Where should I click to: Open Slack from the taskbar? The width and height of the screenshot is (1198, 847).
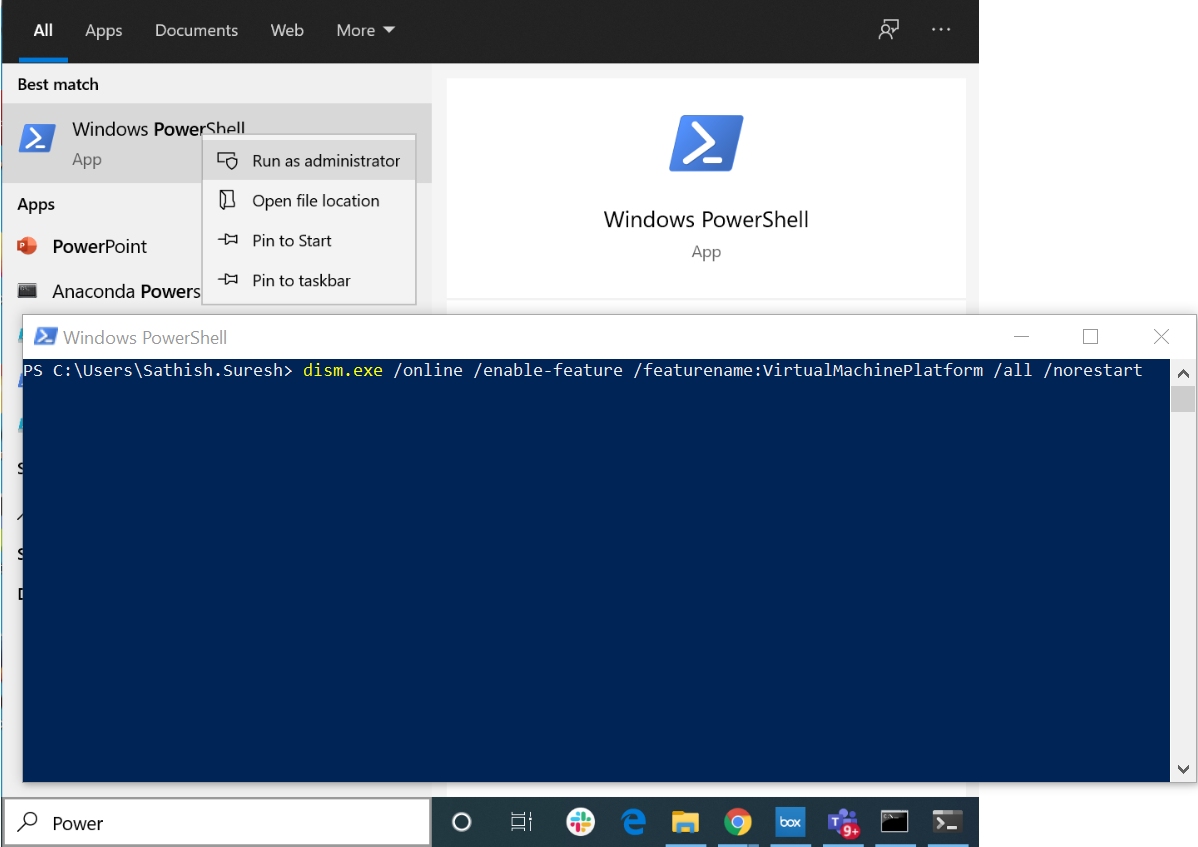[x=581, y=822]
